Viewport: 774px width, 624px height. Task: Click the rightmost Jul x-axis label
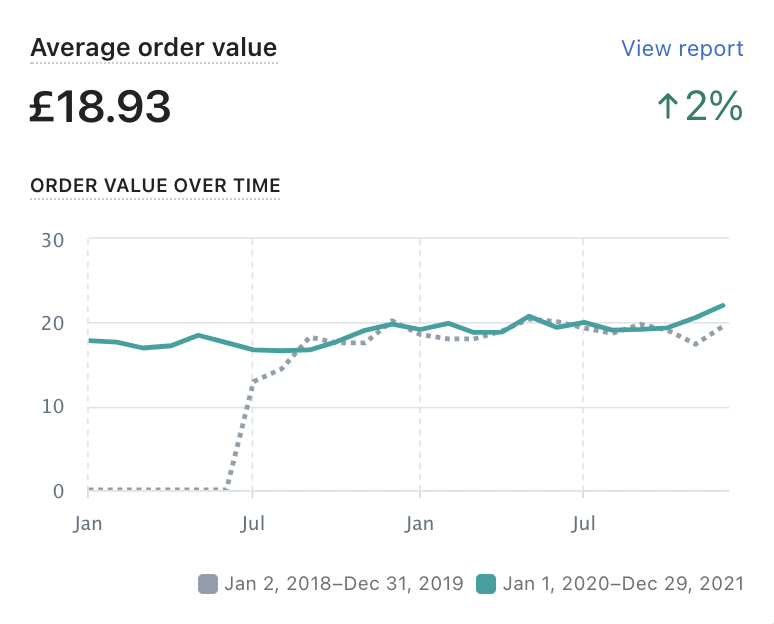[583, 523]
